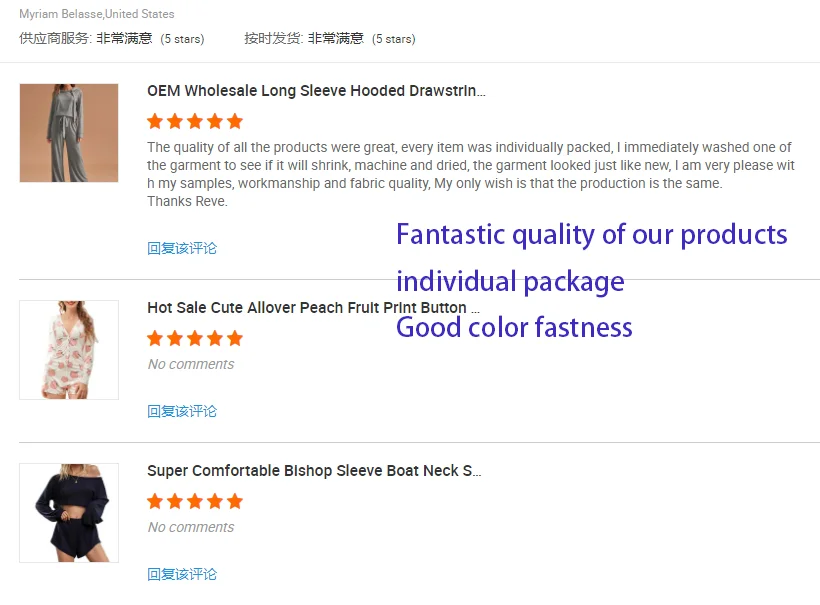Click reply link under the peach print review

182,411
